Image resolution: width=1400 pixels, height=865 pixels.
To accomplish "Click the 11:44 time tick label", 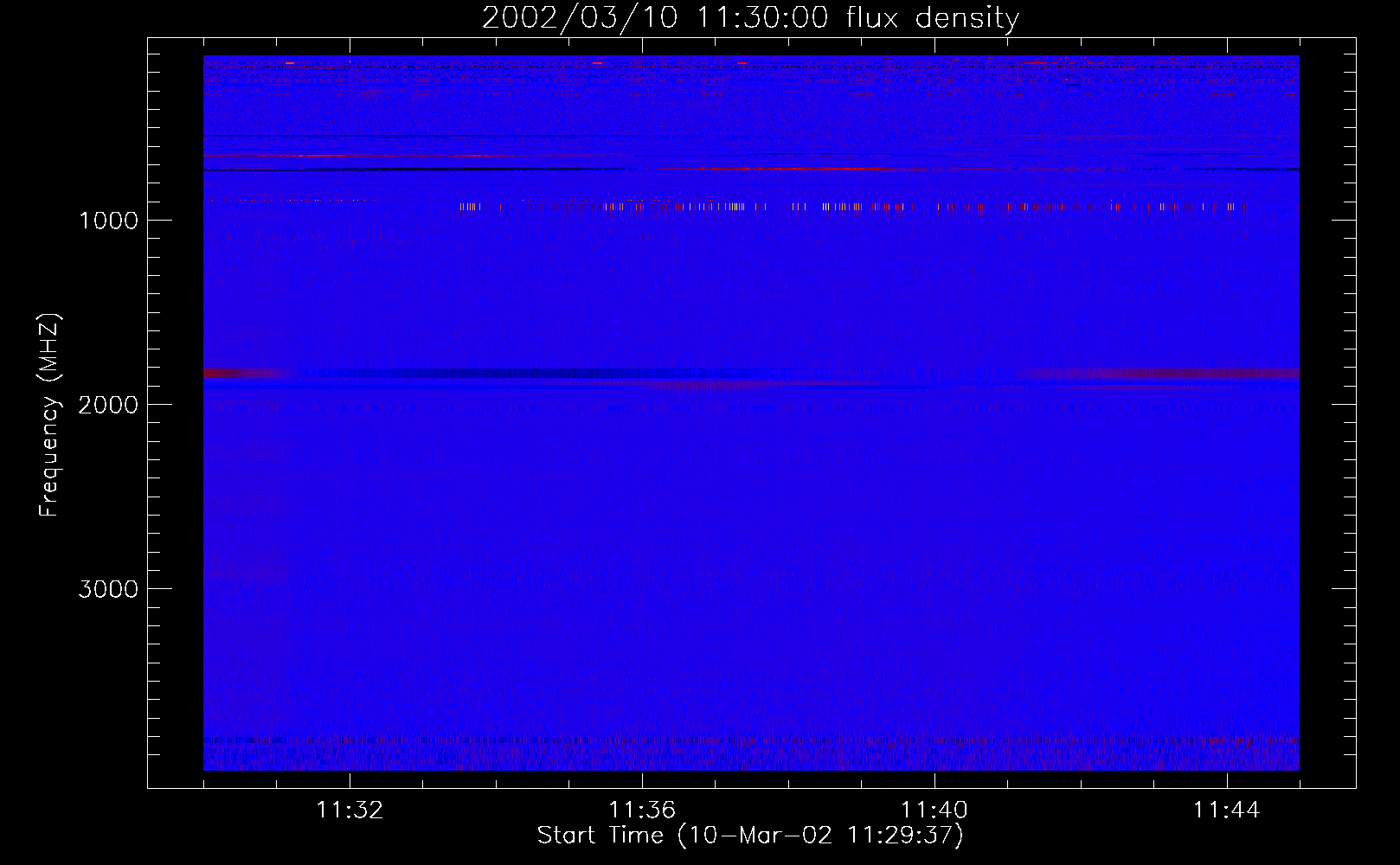I will [1227, 811].
